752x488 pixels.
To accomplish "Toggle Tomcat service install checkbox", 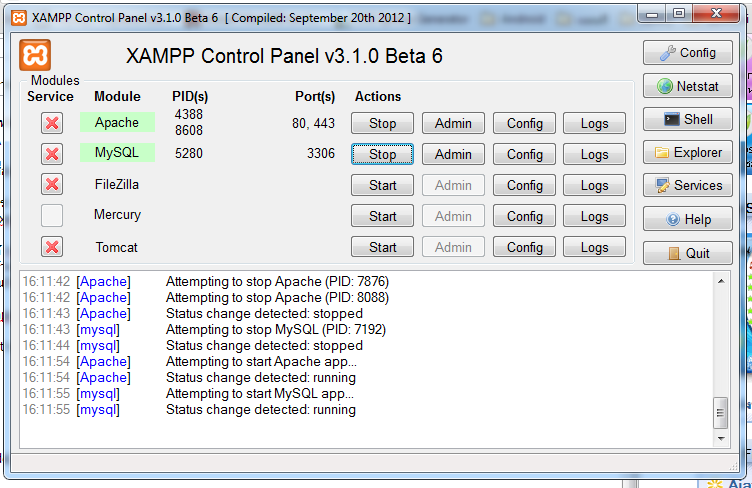I will 52,247.
